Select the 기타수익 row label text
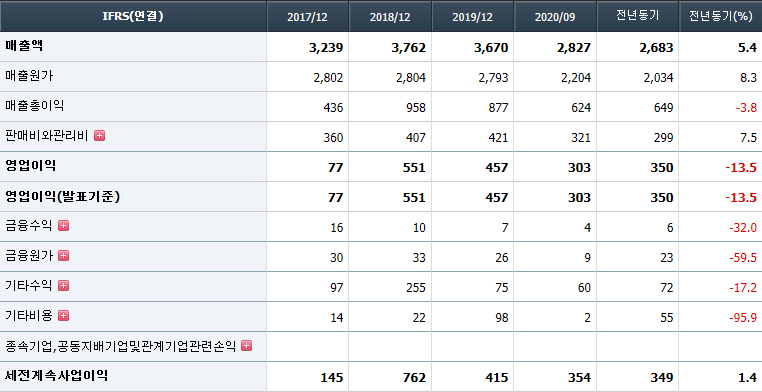This screenshot has width=762, height=392. click(29, 286)
